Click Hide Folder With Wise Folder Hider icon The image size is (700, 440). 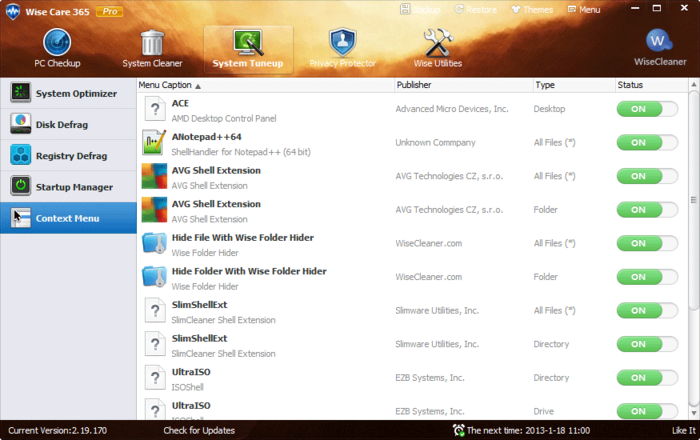(154, 277)
